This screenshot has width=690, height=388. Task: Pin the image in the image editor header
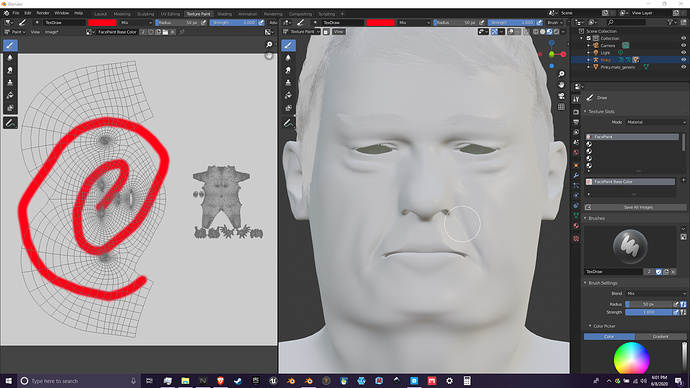[182, 32]
